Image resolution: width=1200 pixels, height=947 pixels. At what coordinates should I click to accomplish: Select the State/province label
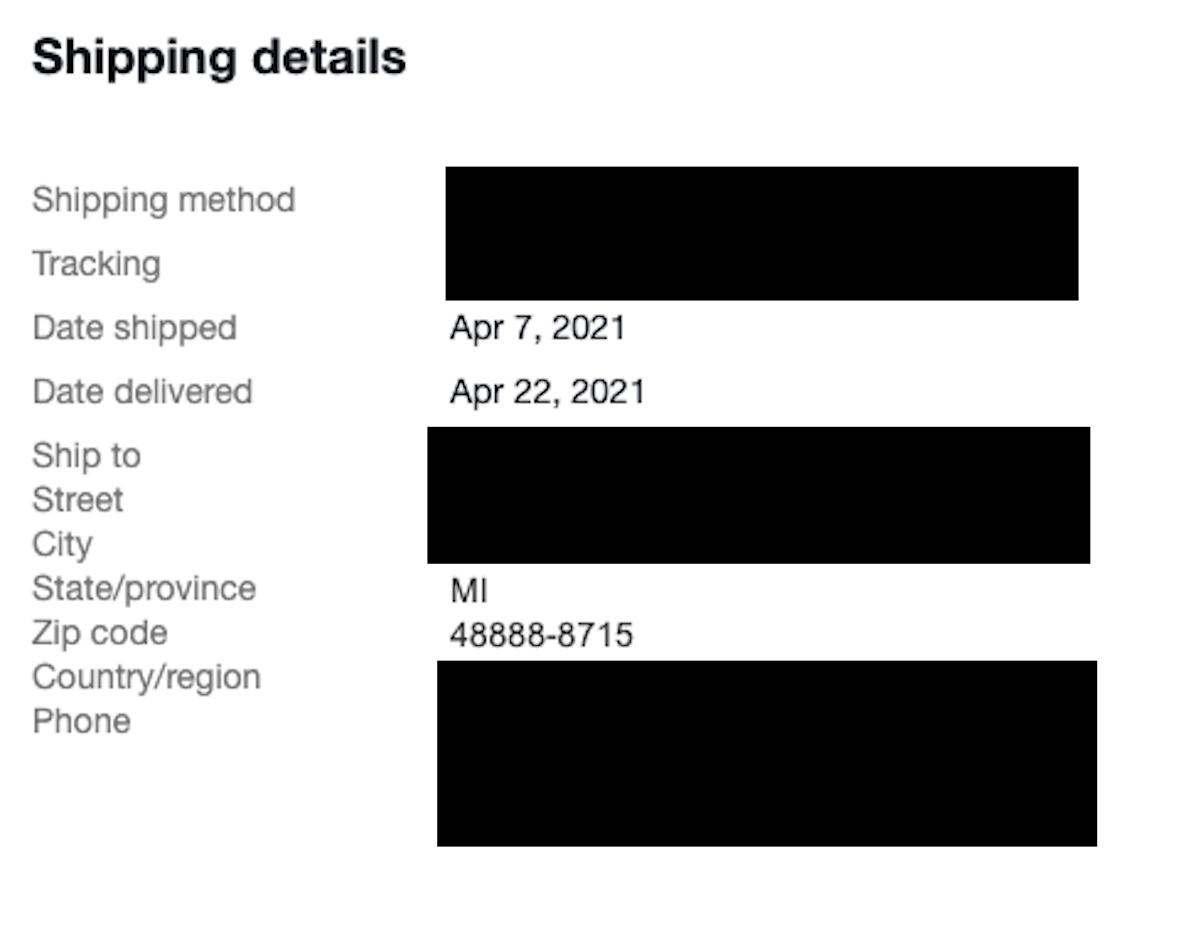[x=144, y=588]
